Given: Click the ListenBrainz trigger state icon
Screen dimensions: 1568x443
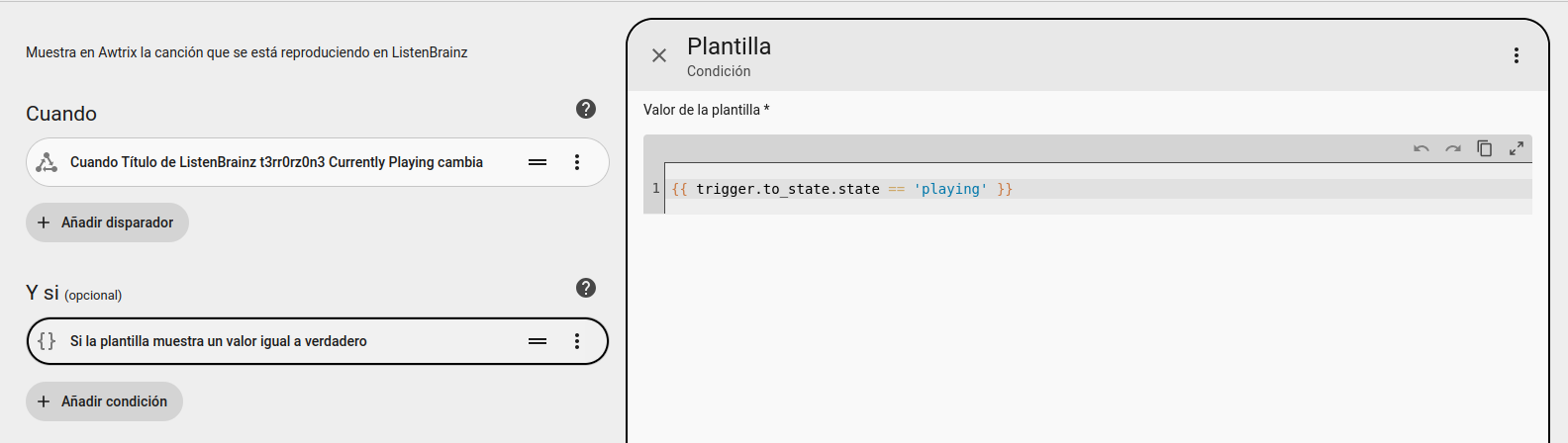Looking at the screenshot, I should coord(47,162).
